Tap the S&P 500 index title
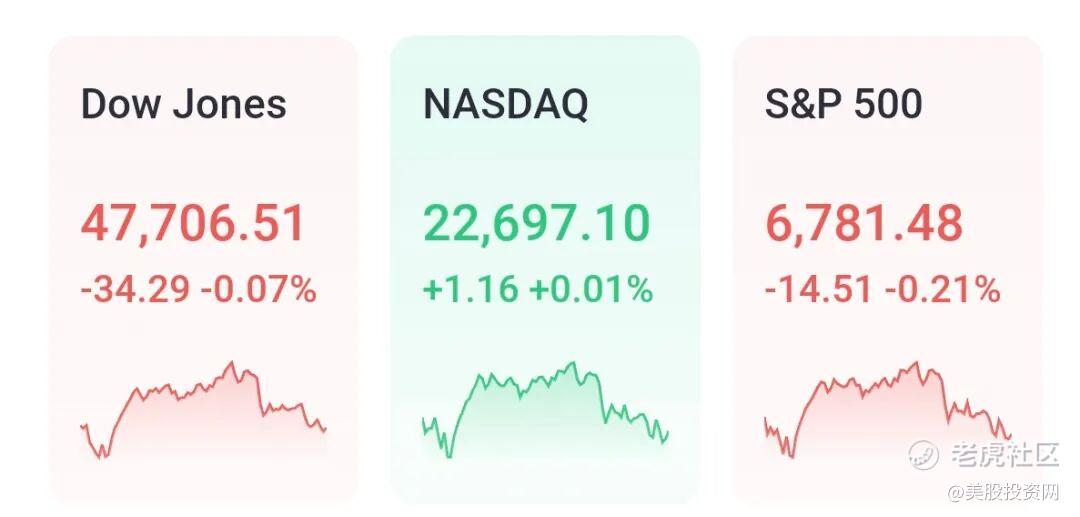The image size is (1080, 517). pyautogui.click(x=843, y=104)
